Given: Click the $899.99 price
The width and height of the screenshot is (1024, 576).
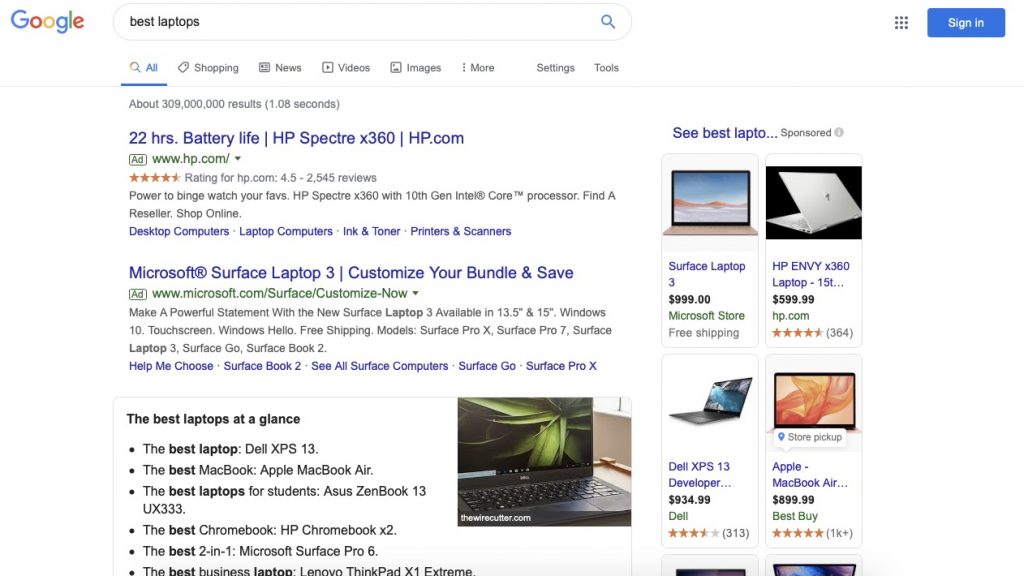Looking at the screenshot, I should click(x=793, y=500).
